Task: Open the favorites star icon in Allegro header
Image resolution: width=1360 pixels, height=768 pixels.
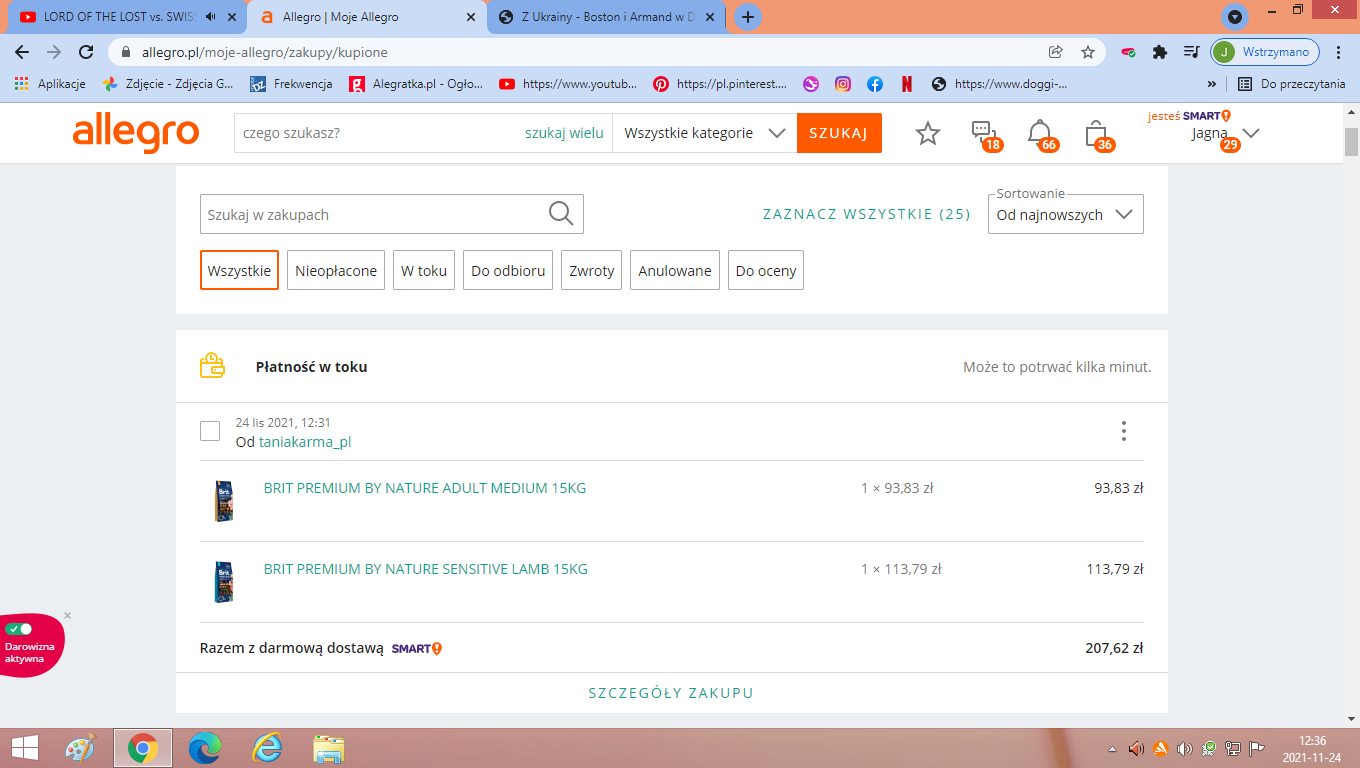Action: pos(928,133)
